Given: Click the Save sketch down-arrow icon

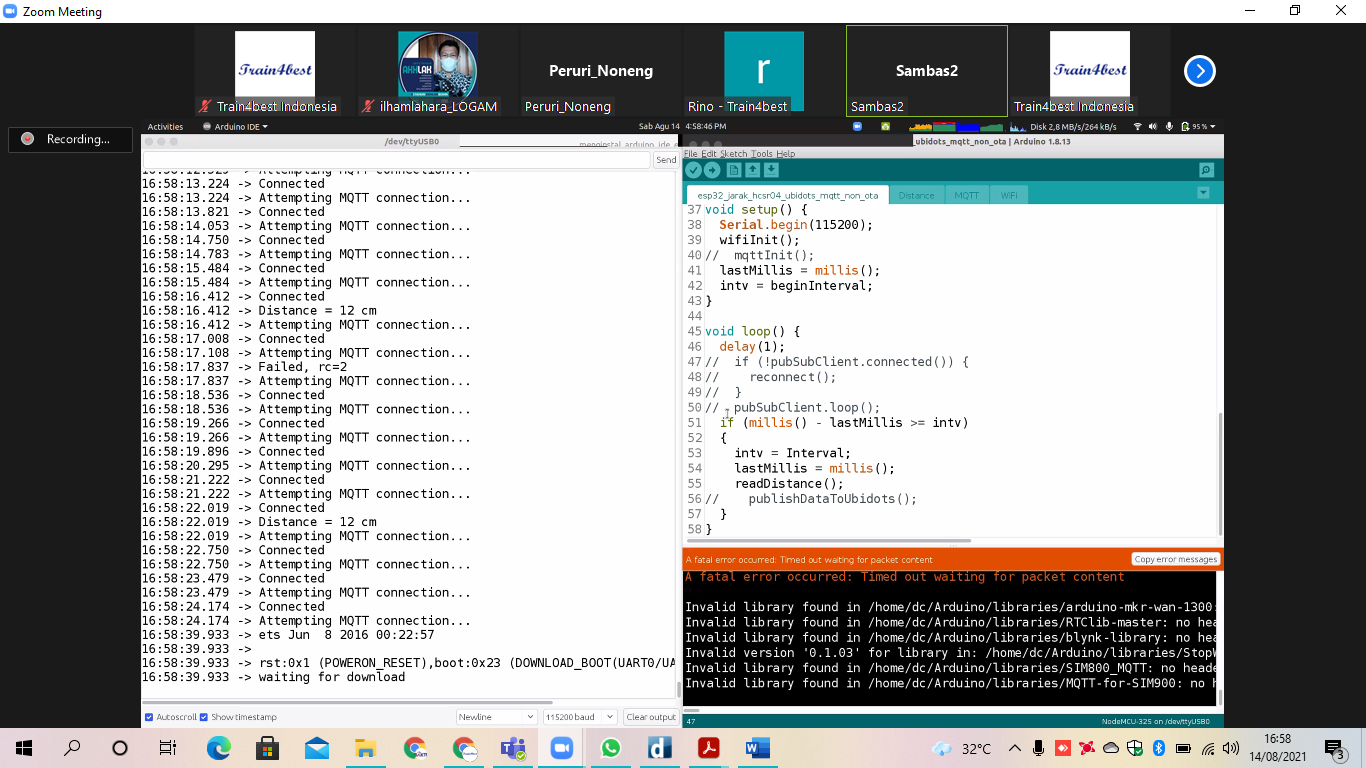Looking at the screenshot, I should point(771,171).
